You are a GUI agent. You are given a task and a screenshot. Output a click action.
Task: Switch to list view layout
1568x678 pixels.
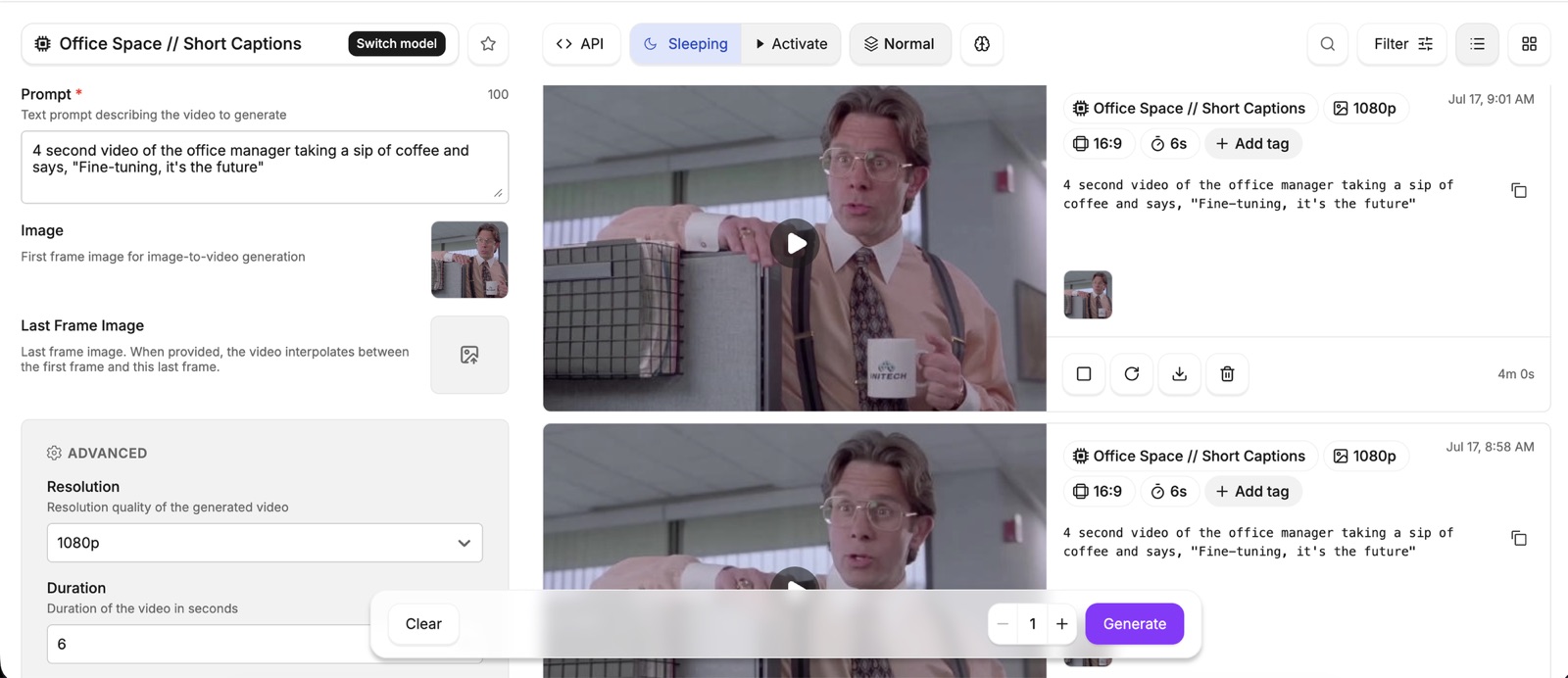1478,44
